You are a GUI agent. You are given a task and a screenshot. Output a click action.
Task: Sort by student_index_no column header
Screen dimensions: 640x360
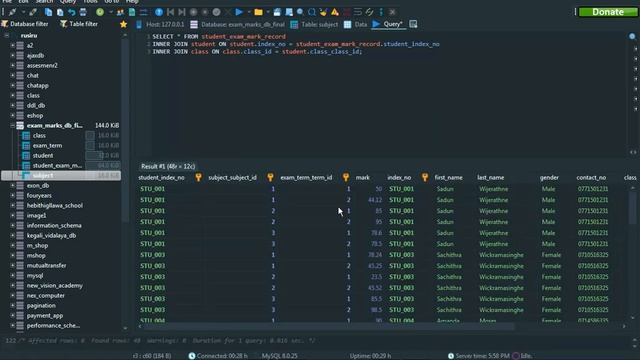click(x=162, y=178)
